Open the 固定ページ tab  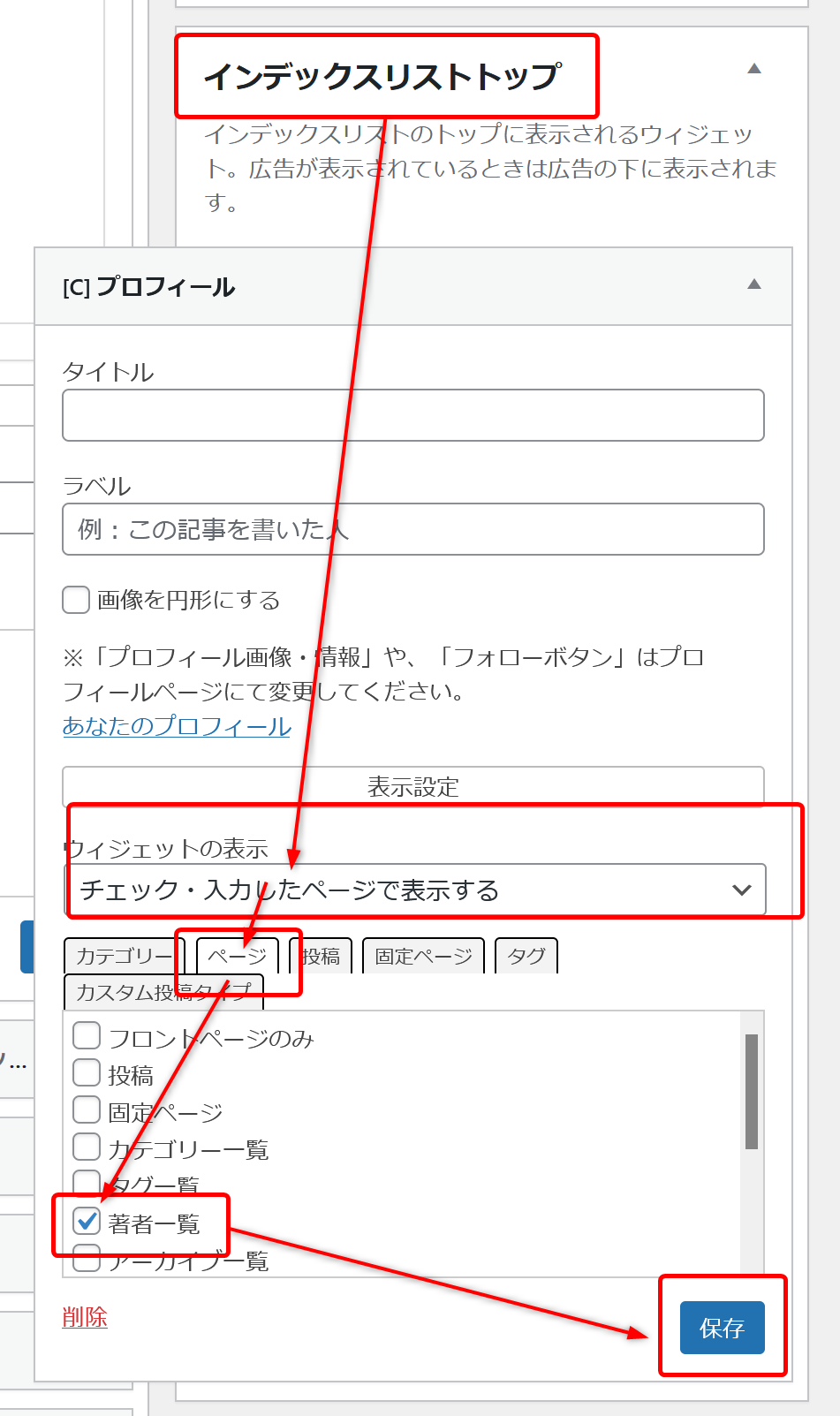click(x=423, y=956)
